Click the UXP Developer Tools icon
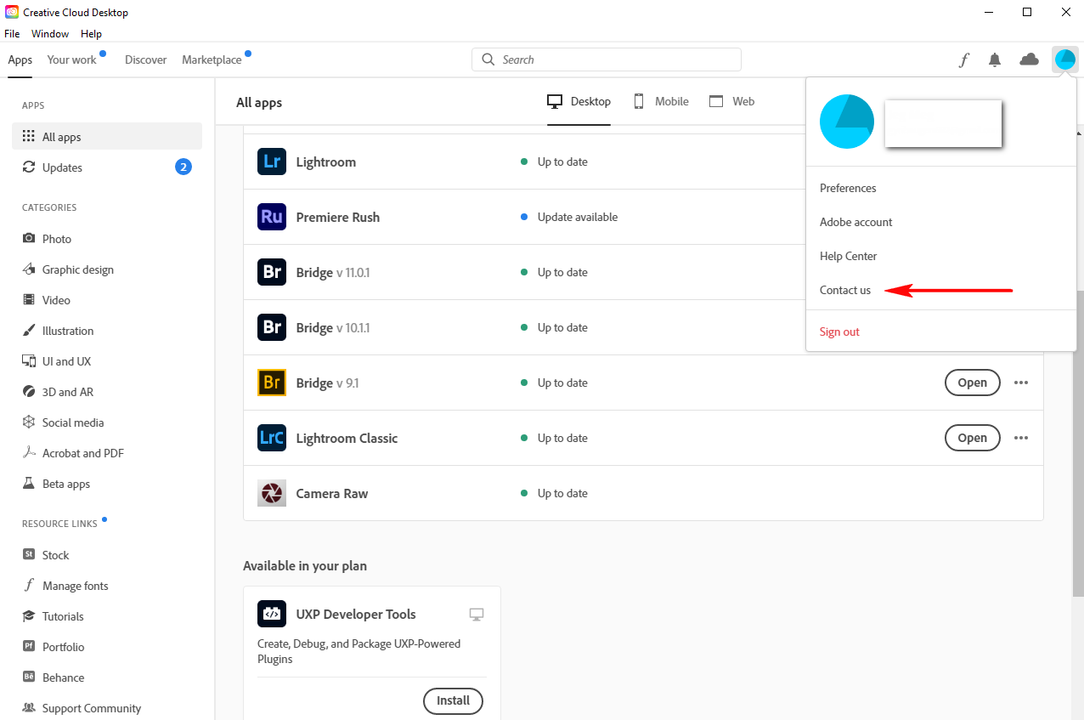1084x720 pixels. click(x=272, y=613)
